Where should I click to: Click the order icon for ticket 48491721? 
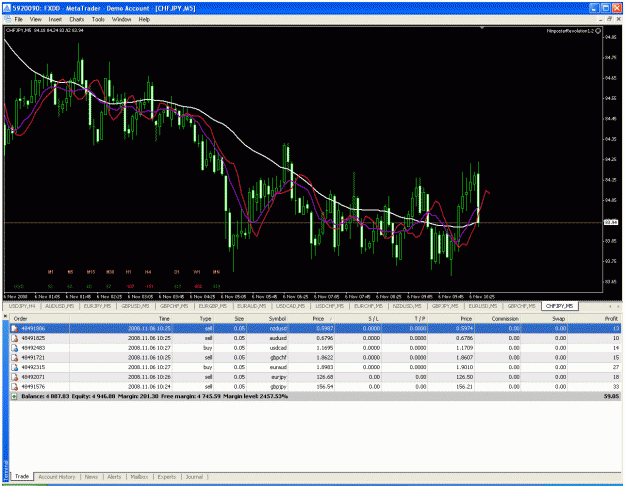pos(14,358)
